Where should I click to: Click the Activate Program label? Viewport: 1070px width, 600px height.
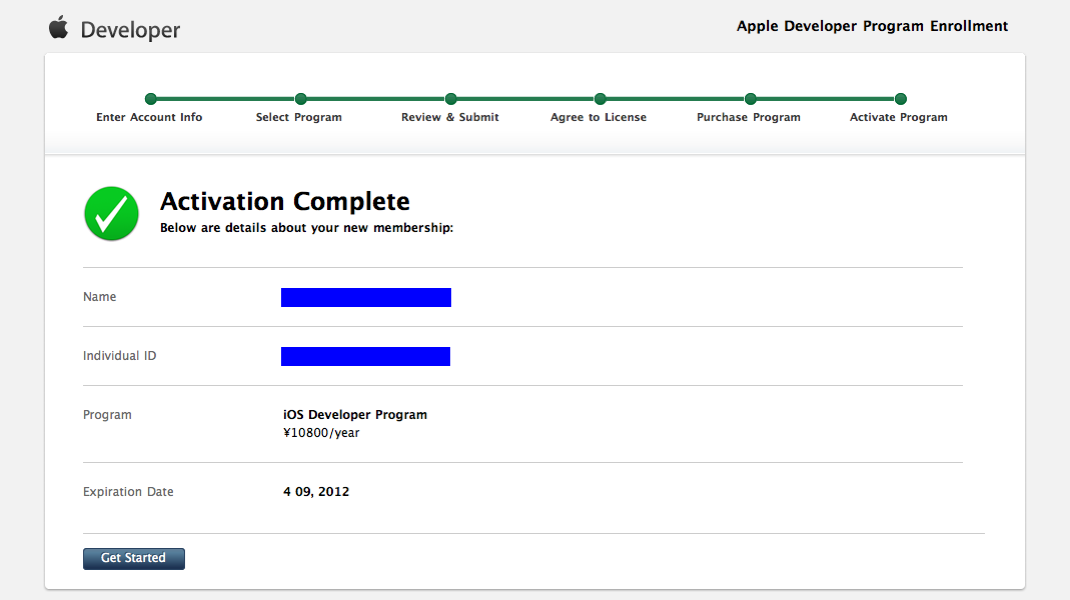click(899, 117)
